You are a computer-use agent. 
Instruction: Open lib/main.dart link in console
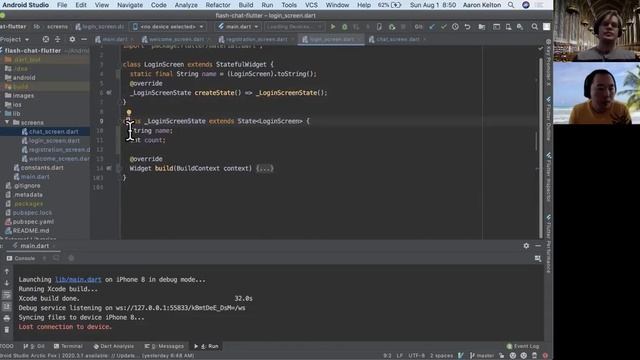pos(78,280)
